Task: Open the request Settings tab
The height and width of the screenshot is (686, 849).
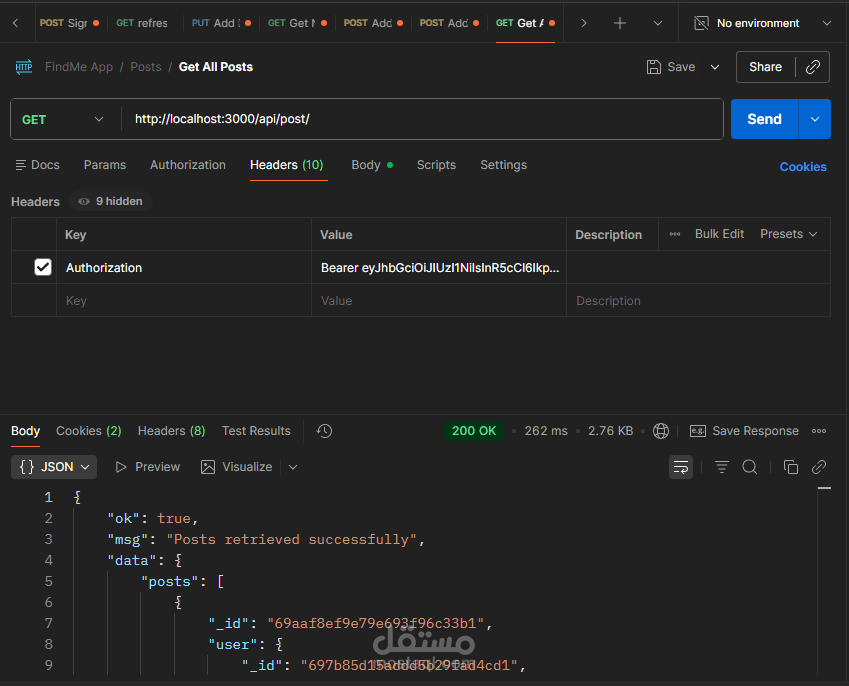Action: coord(504,165)
